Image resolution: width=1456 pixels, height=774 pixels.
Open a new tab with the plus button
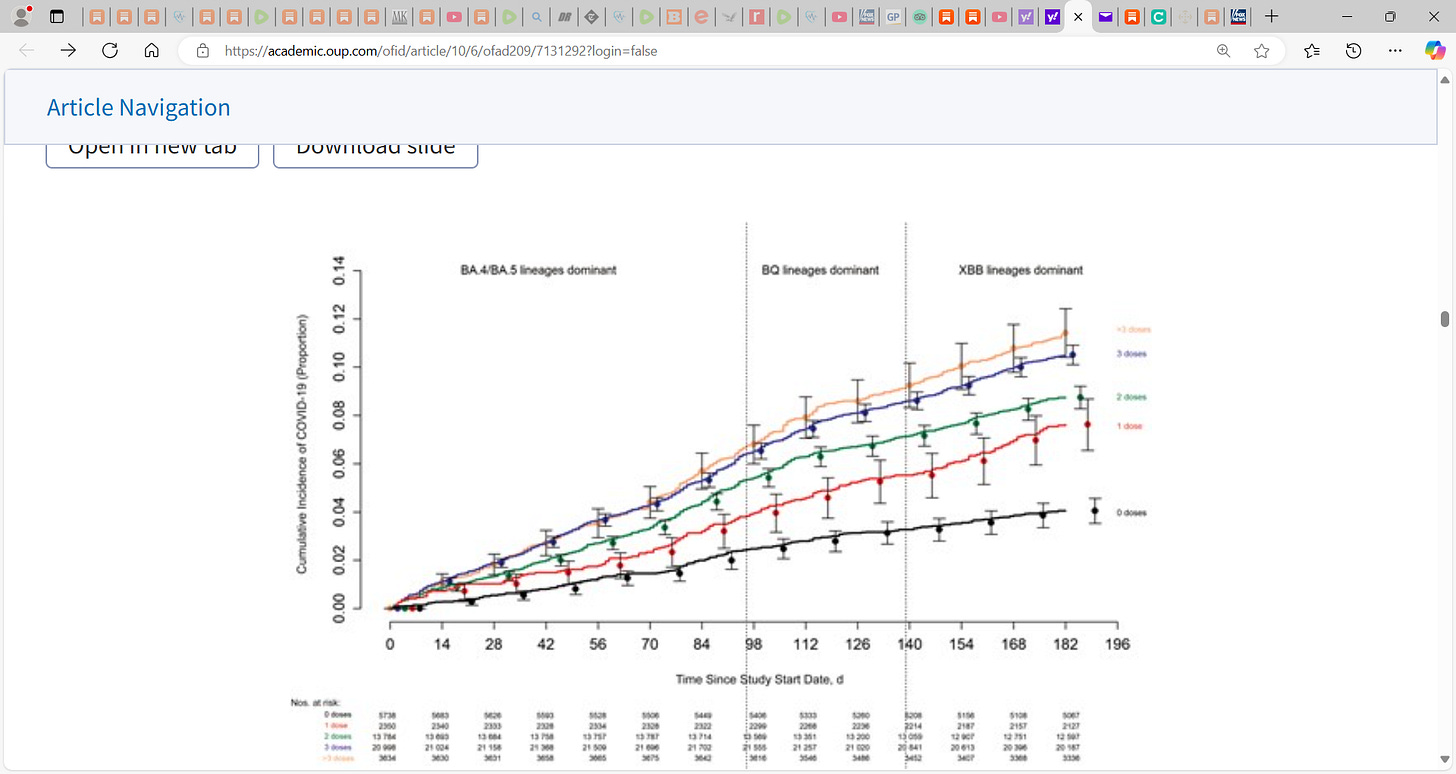[x=1271, y=17]
